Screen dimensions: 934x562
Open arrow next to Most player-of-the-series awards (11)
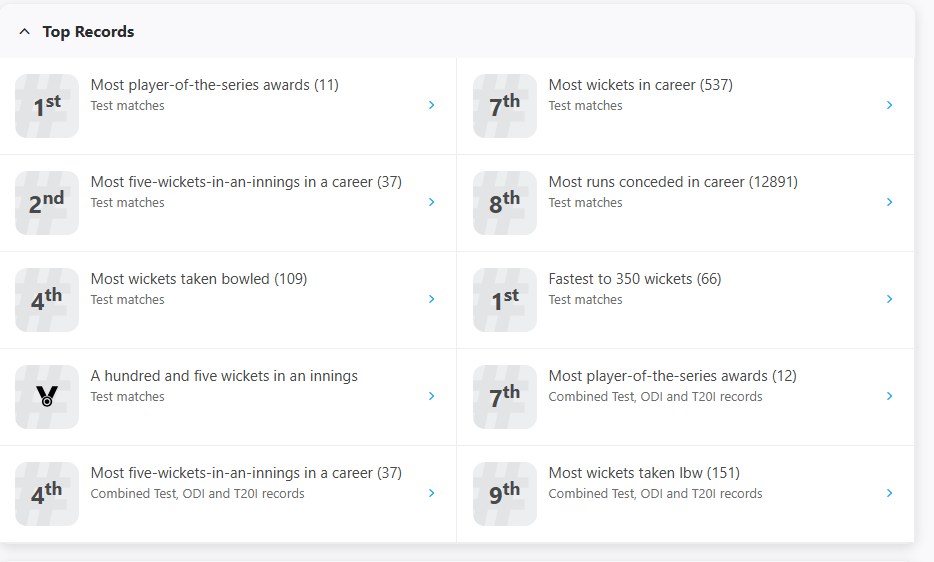click(x=431, y=105)
